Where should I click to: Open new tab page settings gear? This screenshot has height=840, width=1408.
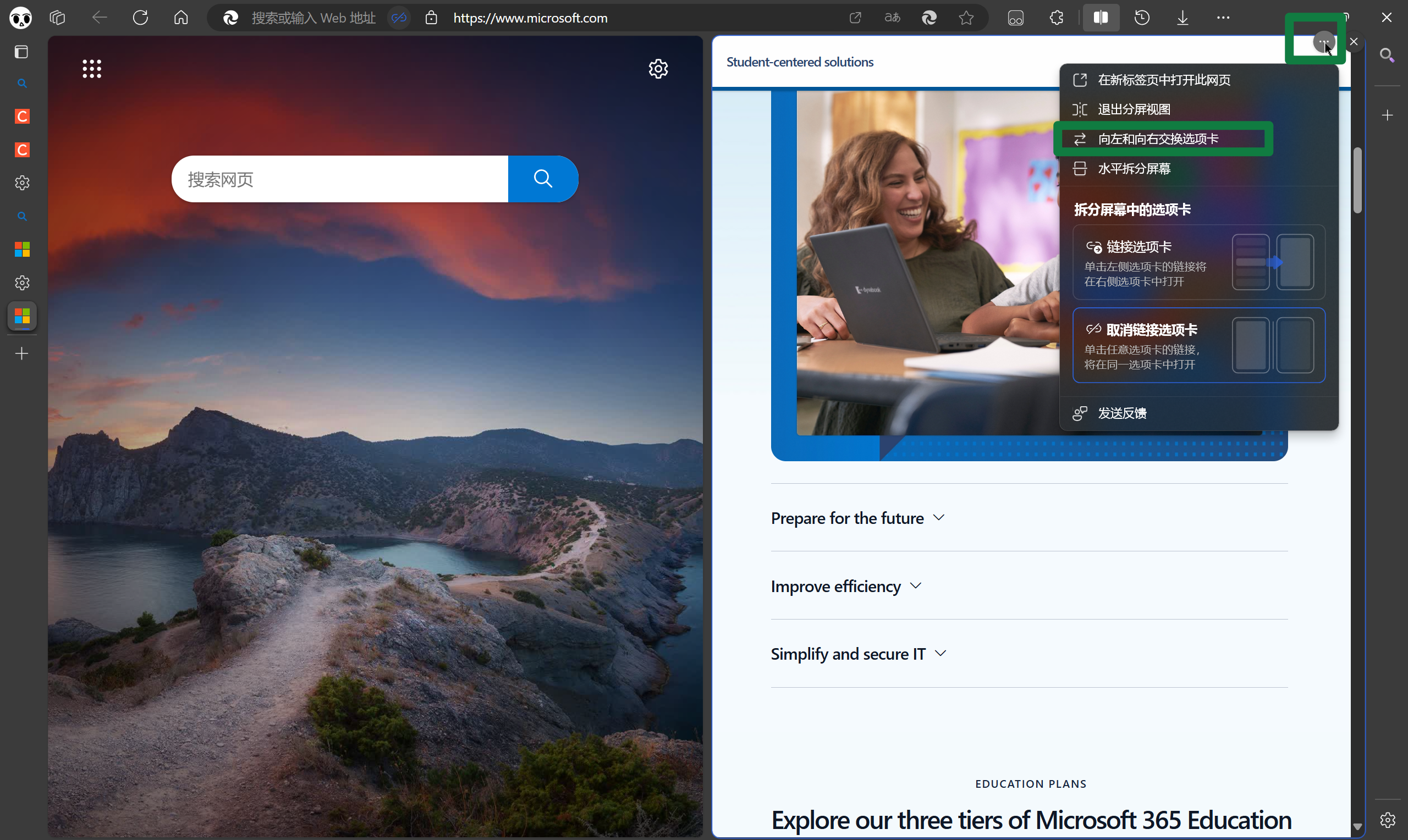pos(658,69)
